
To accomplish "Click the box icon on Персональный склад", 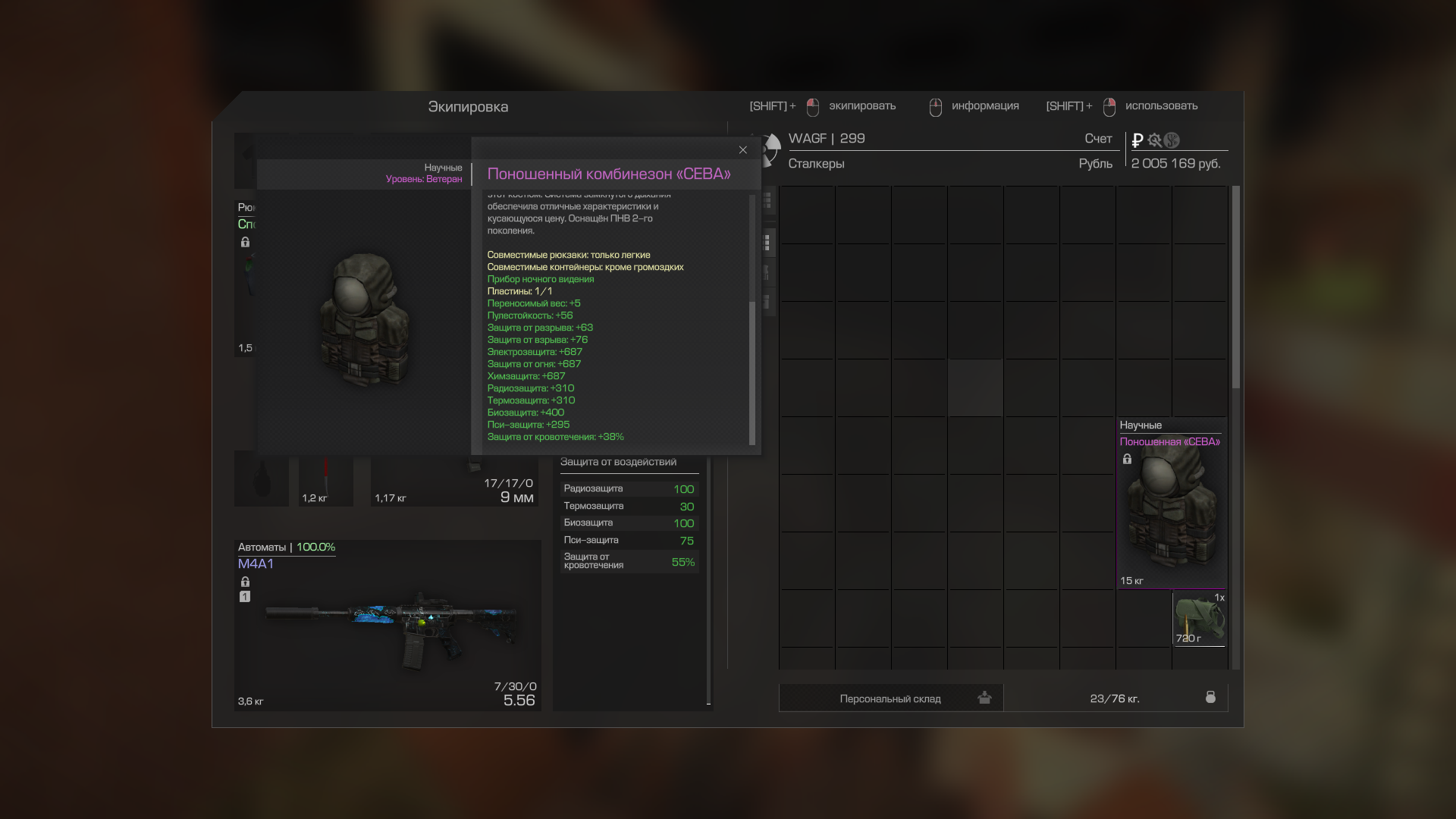I will (x=984, y=698).
